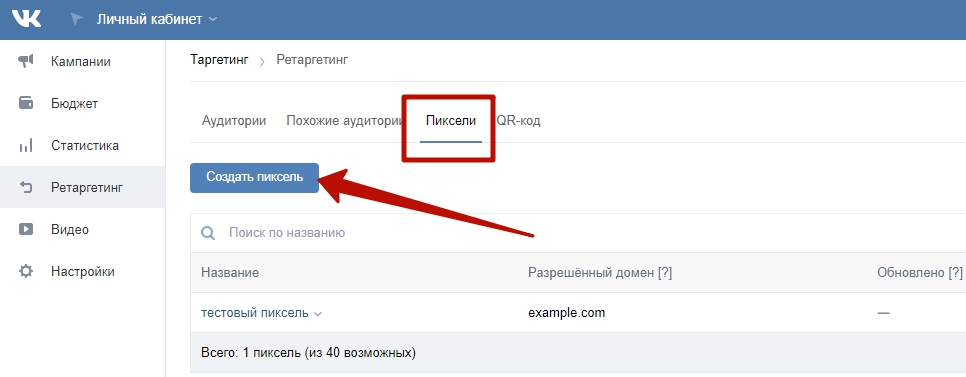Image resolution: width=966 pixels, height=377 pixels.
Task: Open the Кампании sidebar section
Action: click(81, 62)
